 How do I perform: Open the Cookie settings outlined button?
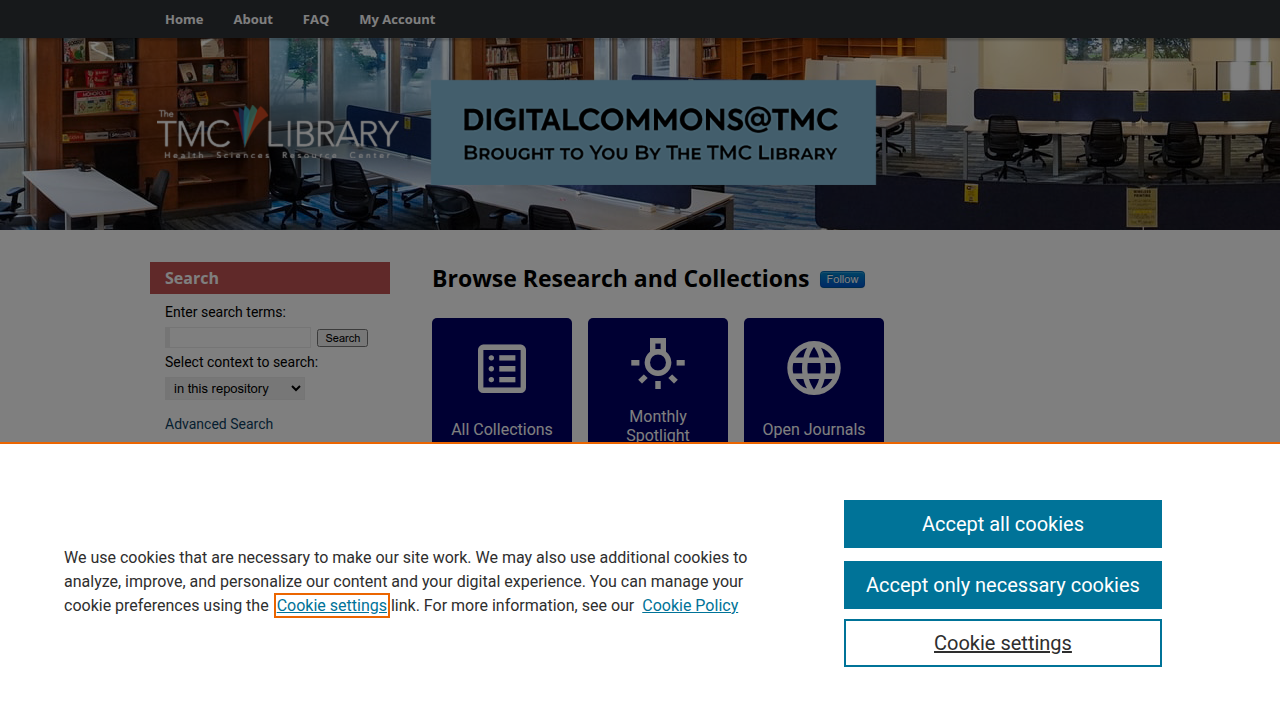pyautogui.click(x=1003, y=643)
